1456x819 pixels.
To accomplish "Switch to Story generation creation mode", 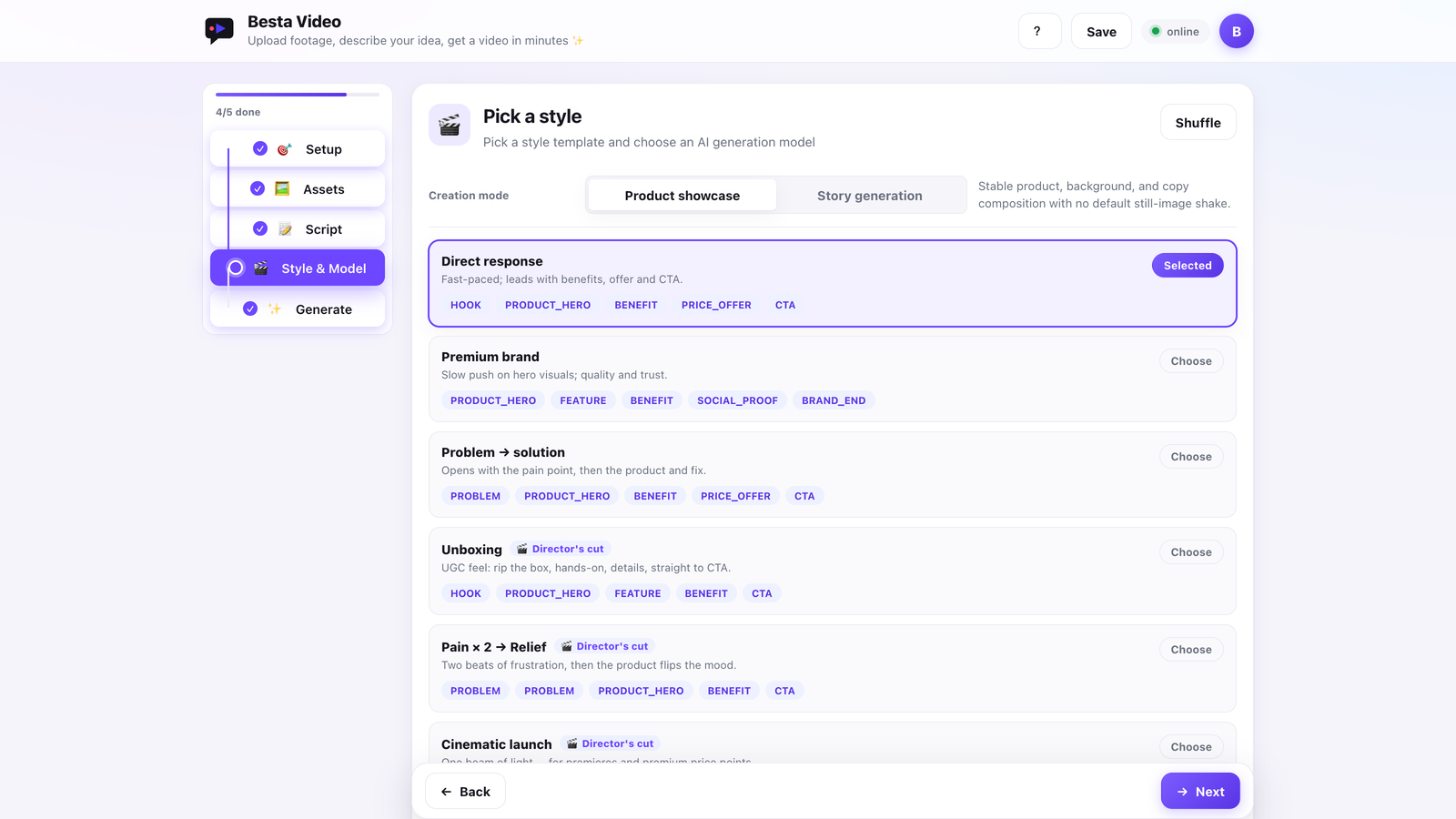I will [870, 196].
